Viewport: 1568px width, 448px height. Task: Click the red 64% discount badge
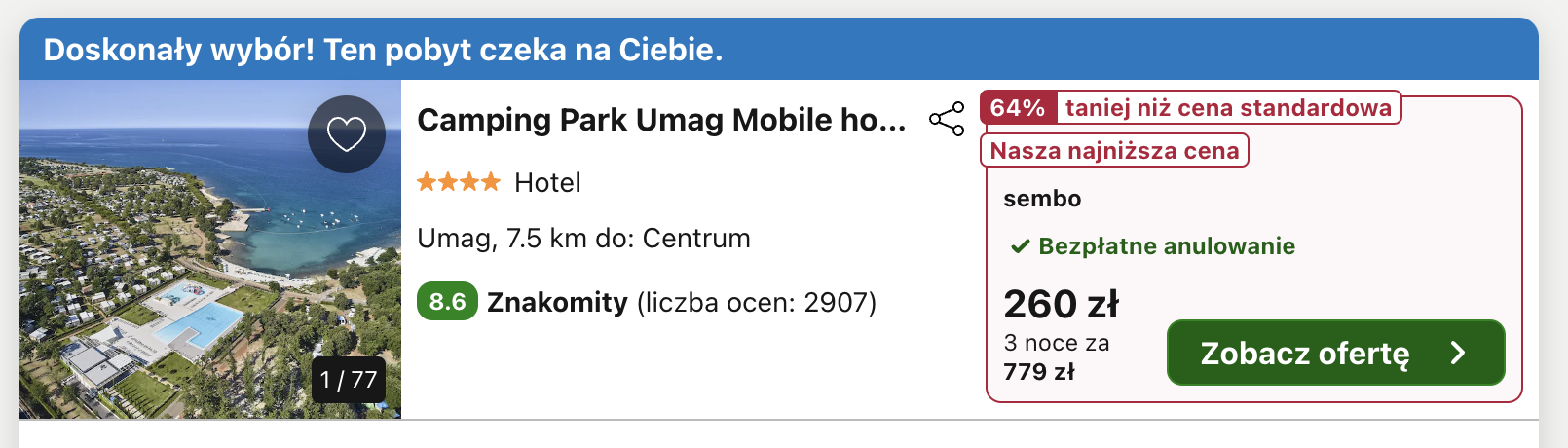pos(1019,107)
